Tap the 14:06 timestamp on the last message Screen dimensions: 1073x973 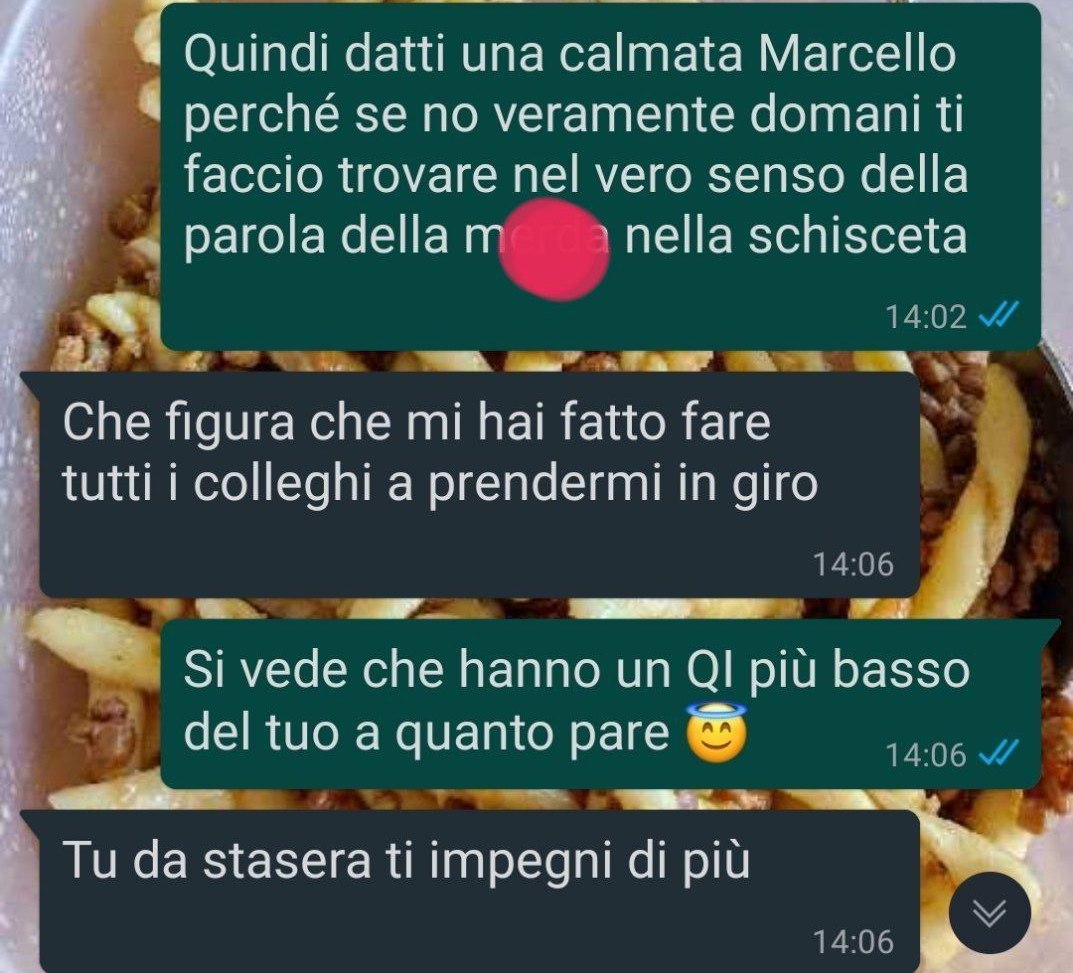[x=853, y=942]
